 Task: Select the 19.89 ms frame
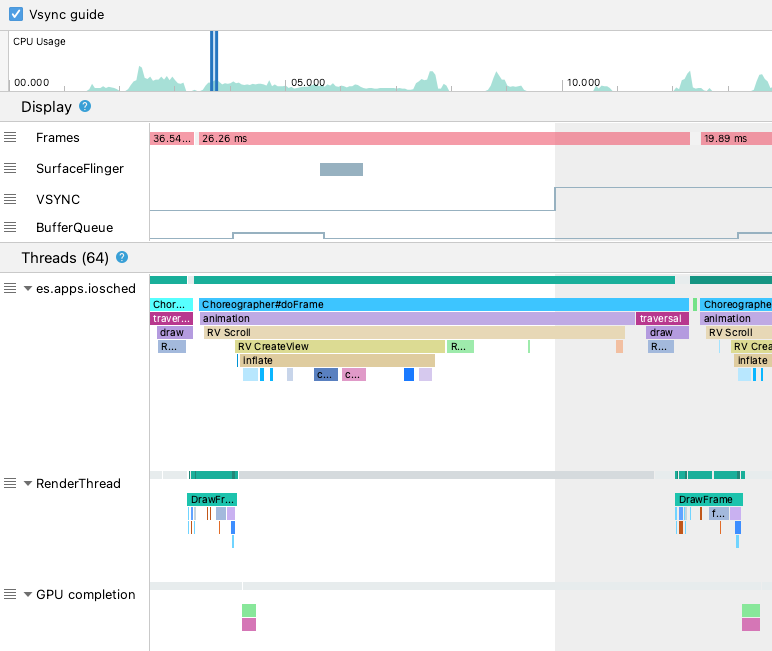(x=735, y=138)
